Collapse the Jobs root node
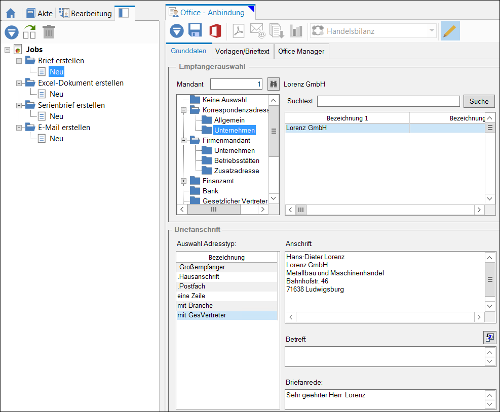This screenshot has width=500, height=412. [x=7, y=50]
